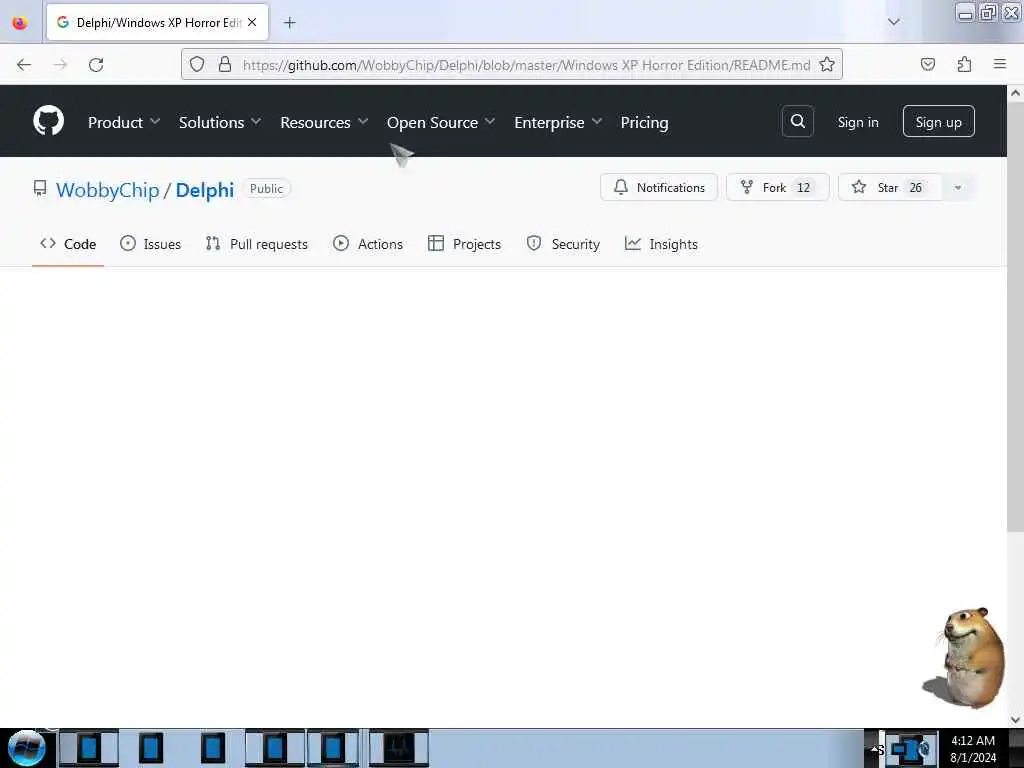Expand the Solutions menu
The width and height of the screenshot is (1024, 768).
[x=220, y=123]
